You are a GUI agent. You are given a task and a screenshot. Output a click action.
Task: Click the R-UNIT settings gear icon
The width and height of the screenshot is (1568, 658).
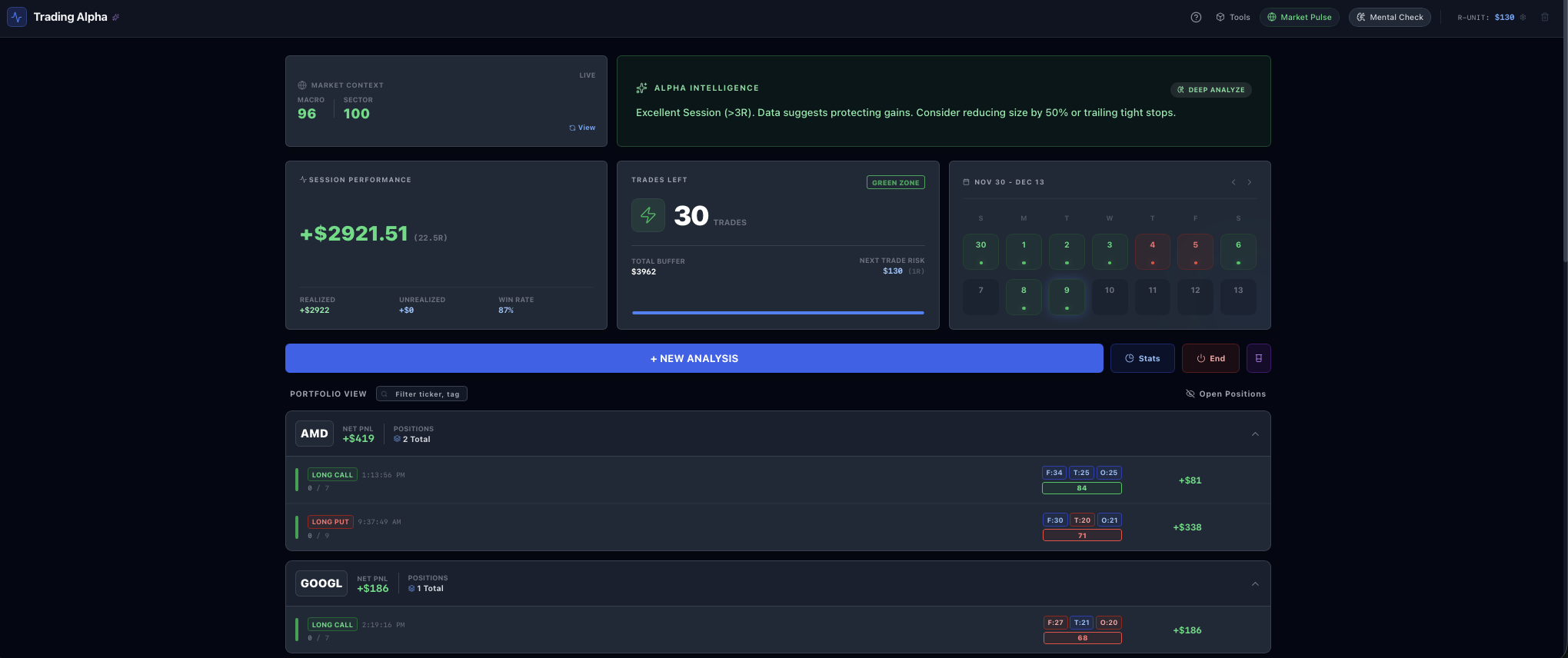point(1523,17)
